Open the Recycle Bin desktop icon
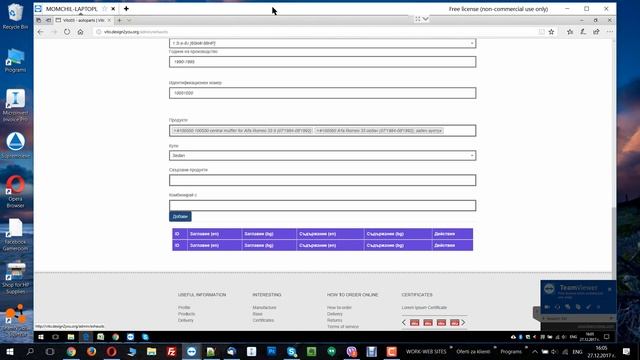The width and height of the screenshot is (640, 360). [x=15, y=16]
